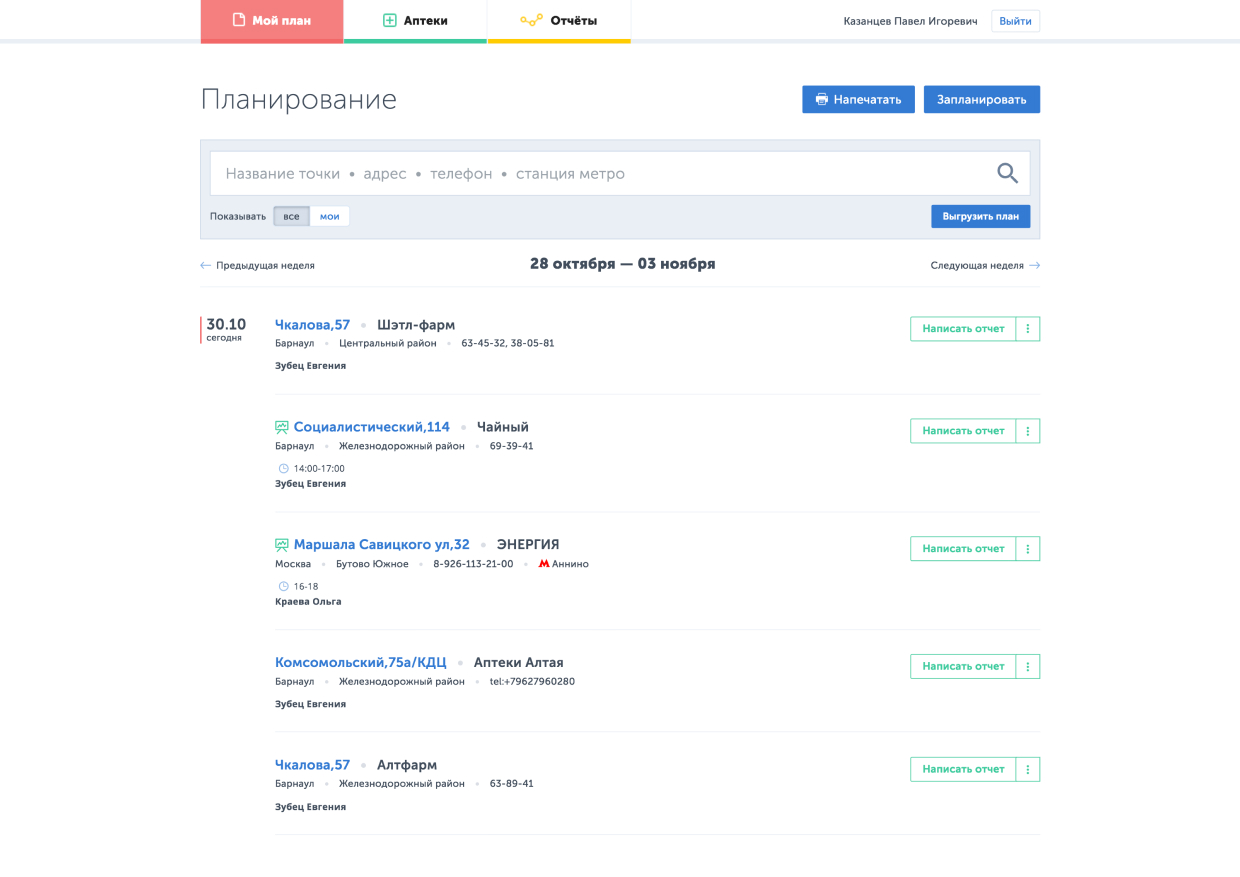Switch to the «Отчёты» tab

coord(559,21)
